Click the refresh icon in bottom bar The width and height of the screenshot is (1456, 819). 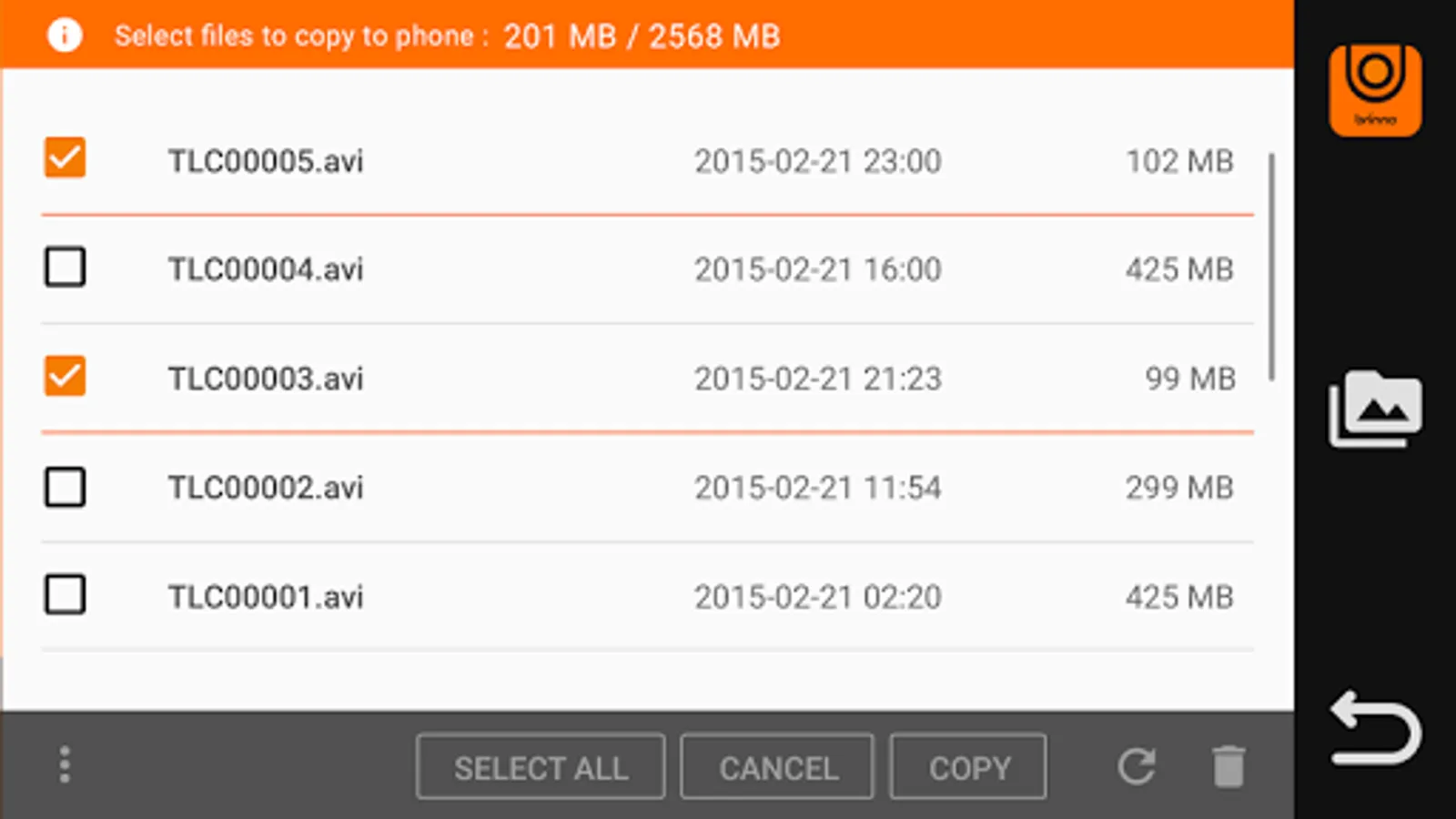pos(1137,766)
